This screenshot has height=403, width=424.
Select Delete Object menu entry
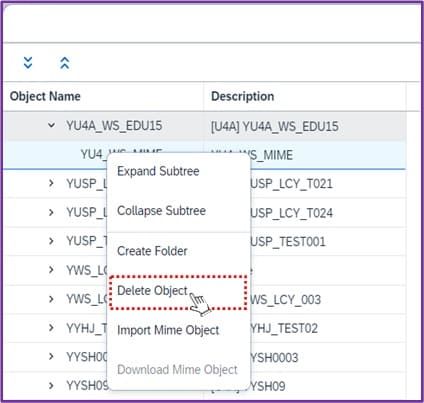point(178,292)
